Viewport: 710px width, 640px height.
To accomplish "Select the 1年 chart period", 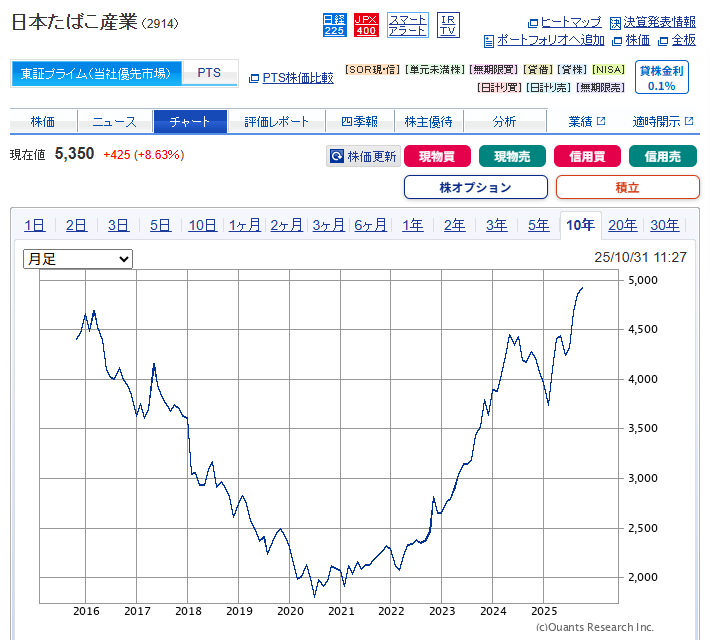I will (413, 225).
